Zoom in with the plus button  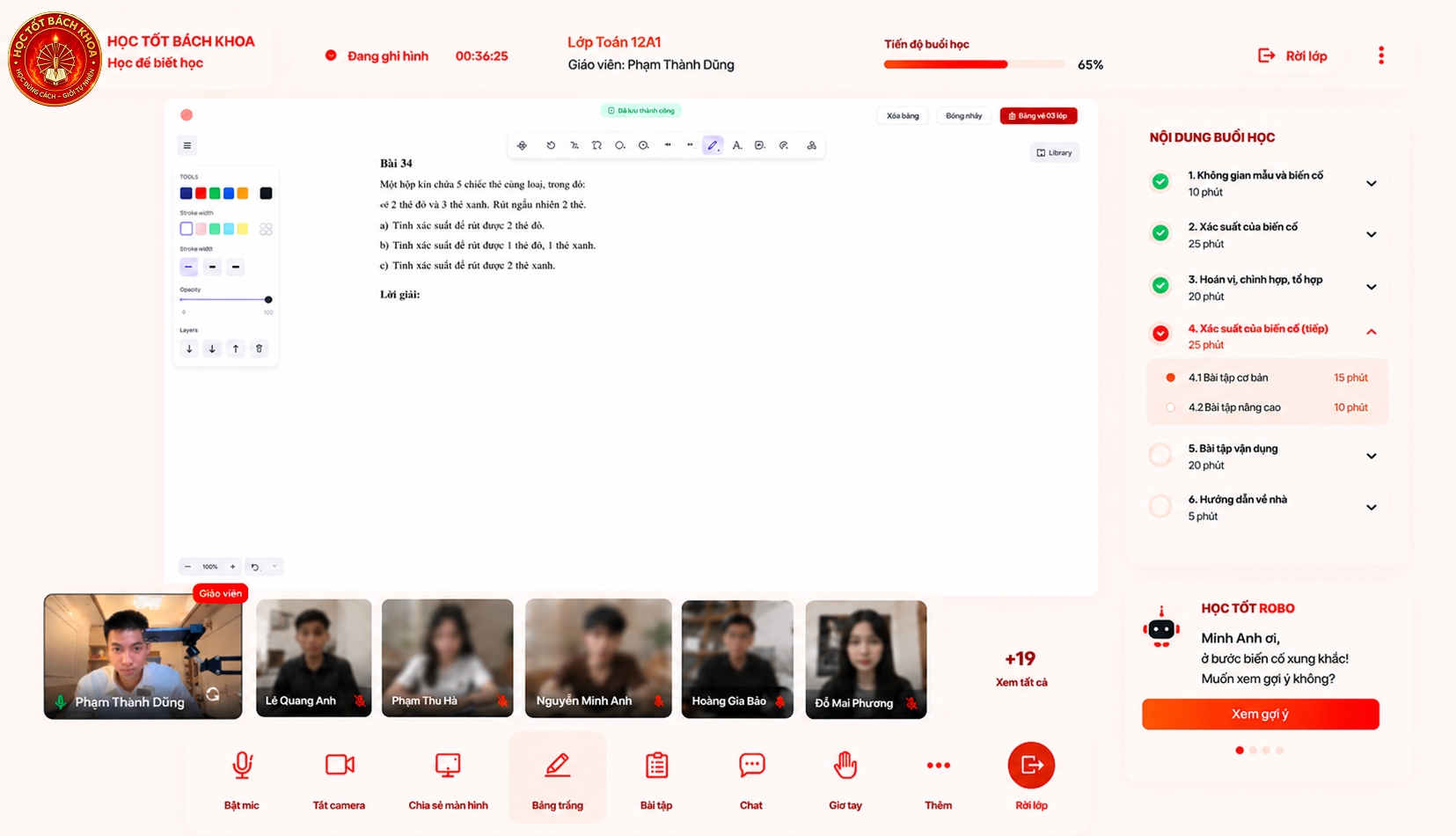[x=232, y=567]
